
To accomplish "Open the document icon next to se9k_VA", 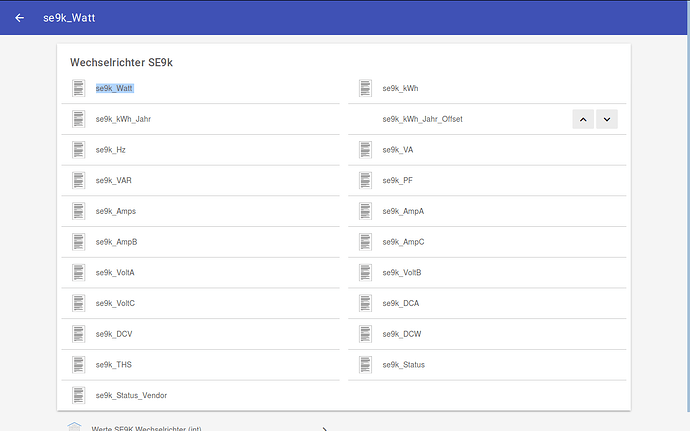I will (365, 150).
